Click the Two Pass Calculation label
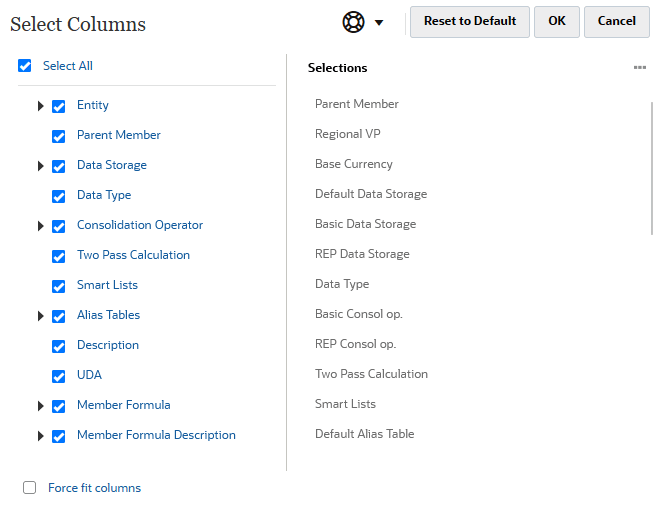Viewport: 660px width, 506px height. (x=133, y=255)
